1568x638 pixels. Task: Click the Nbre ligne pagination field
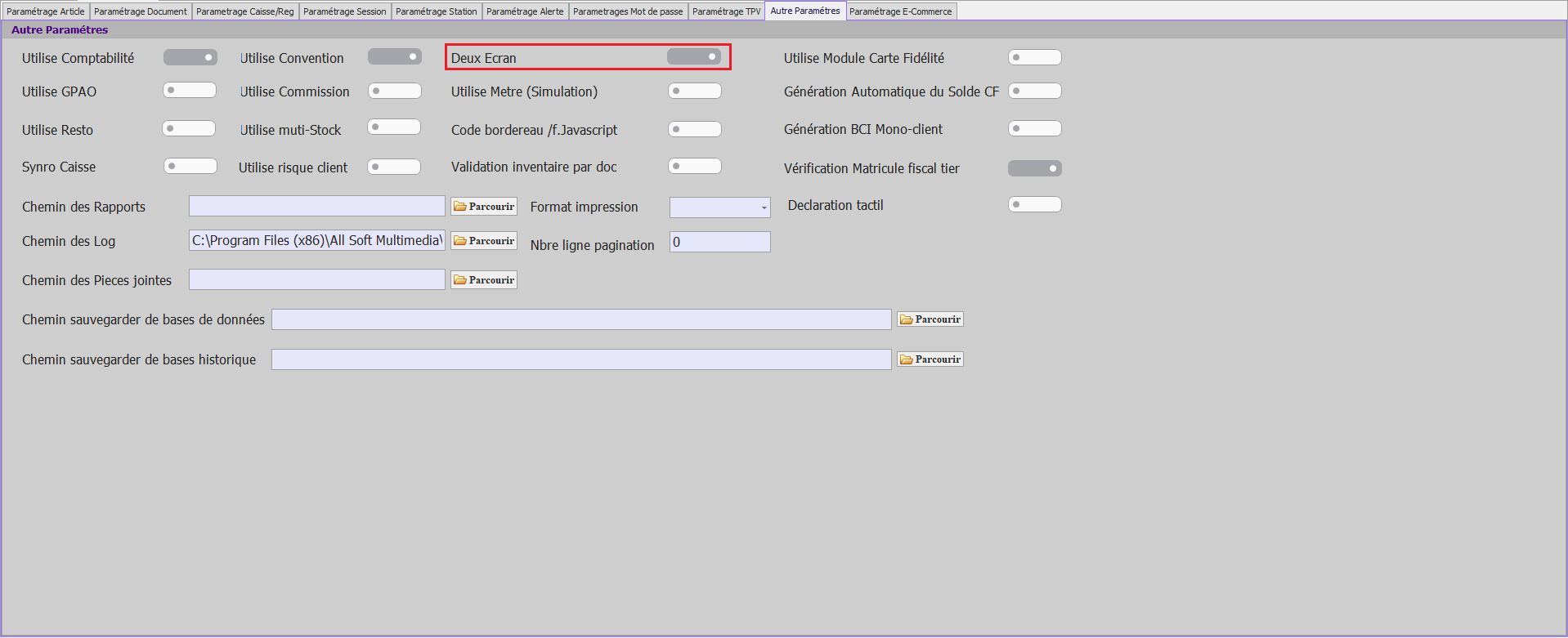pyautogui.click(x=720, y=242)
